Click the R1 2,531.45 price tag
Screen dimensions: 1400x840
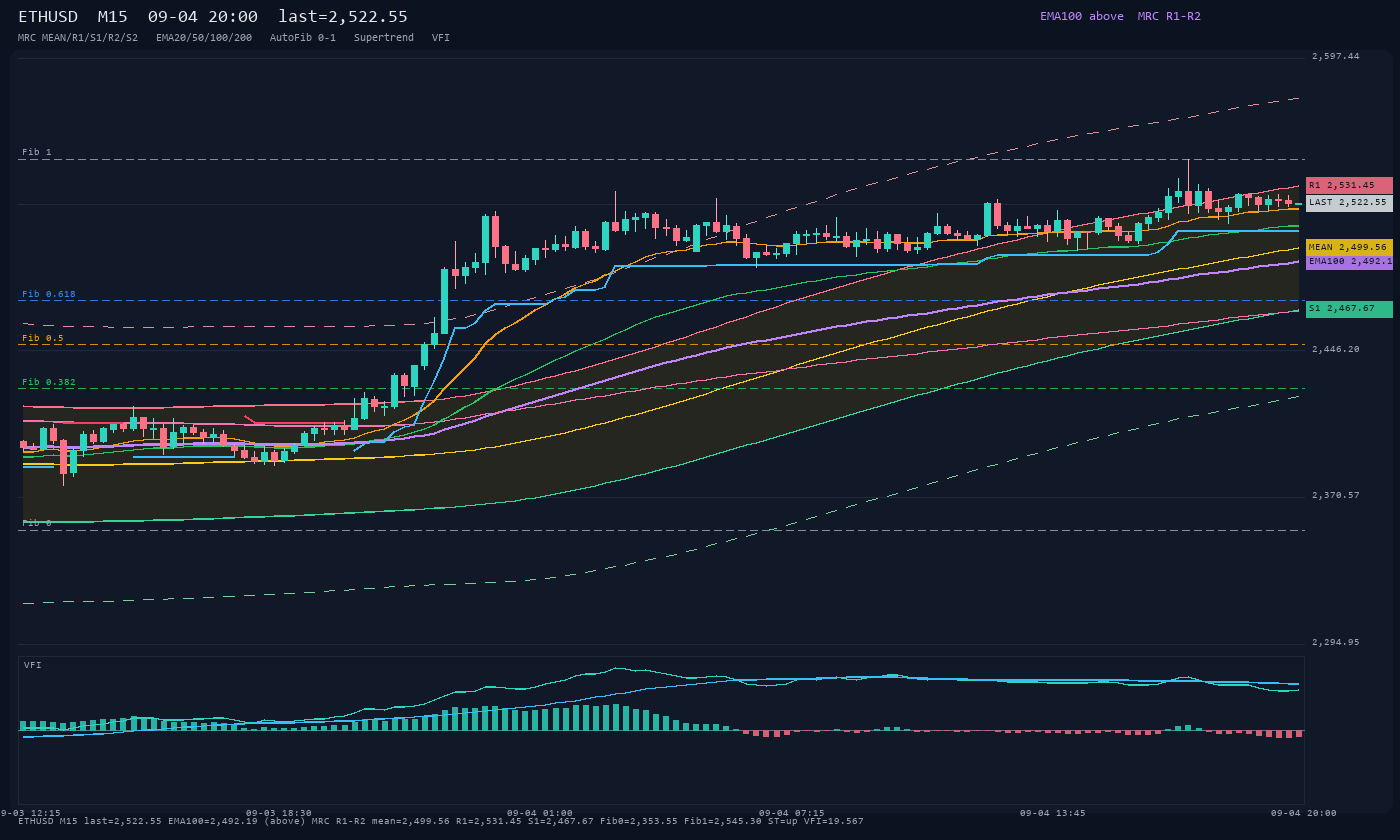tap(1349, 185)
